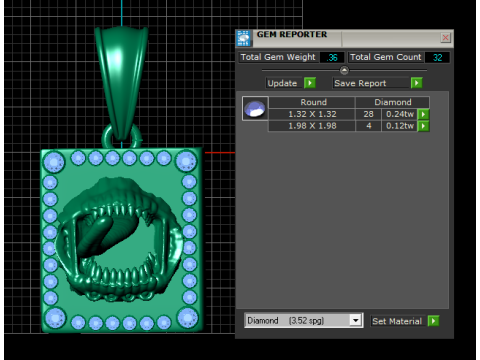The image size is (480, 360).
Task: Click the green arrow next to Update
Action: point(310,83)
